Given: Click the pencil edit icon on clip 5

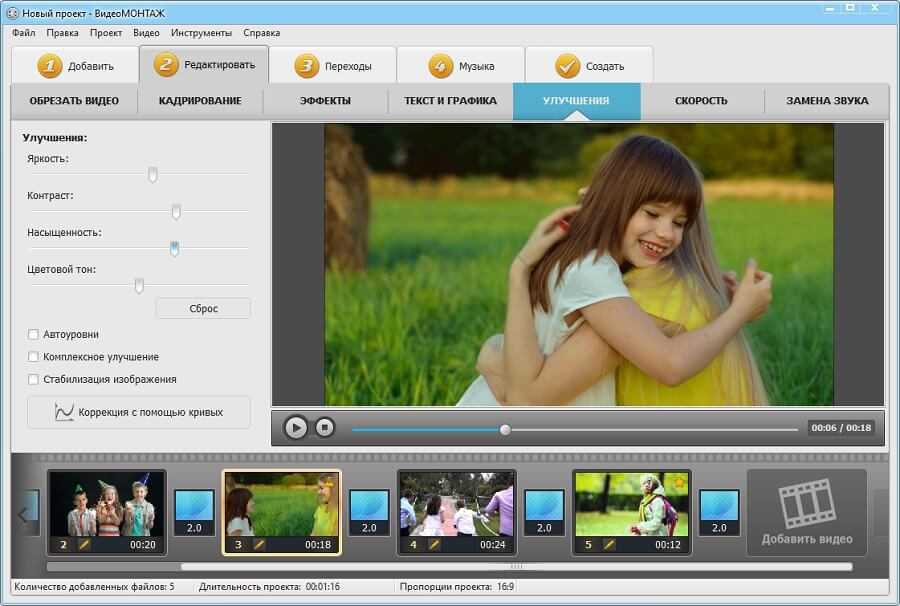Looking at the screenshot, I should tap(609, 545).
